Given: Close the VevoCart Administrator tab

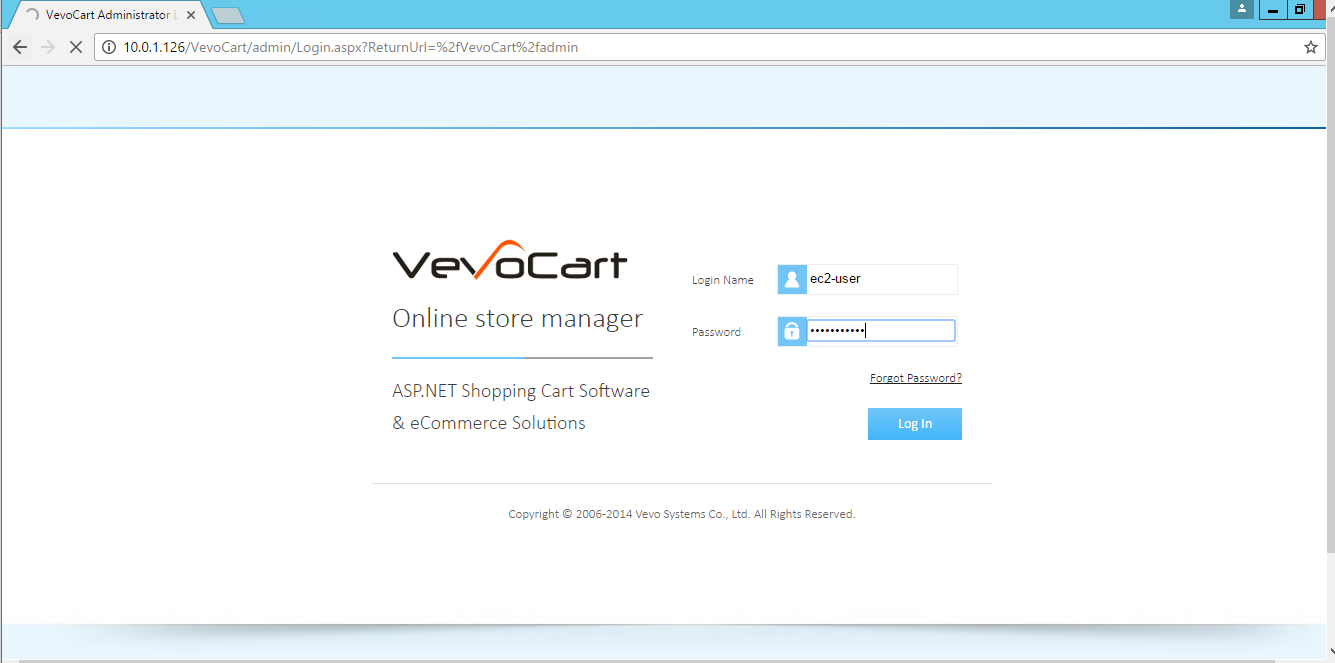Looking at the screenshot, I should coord(191,15).
